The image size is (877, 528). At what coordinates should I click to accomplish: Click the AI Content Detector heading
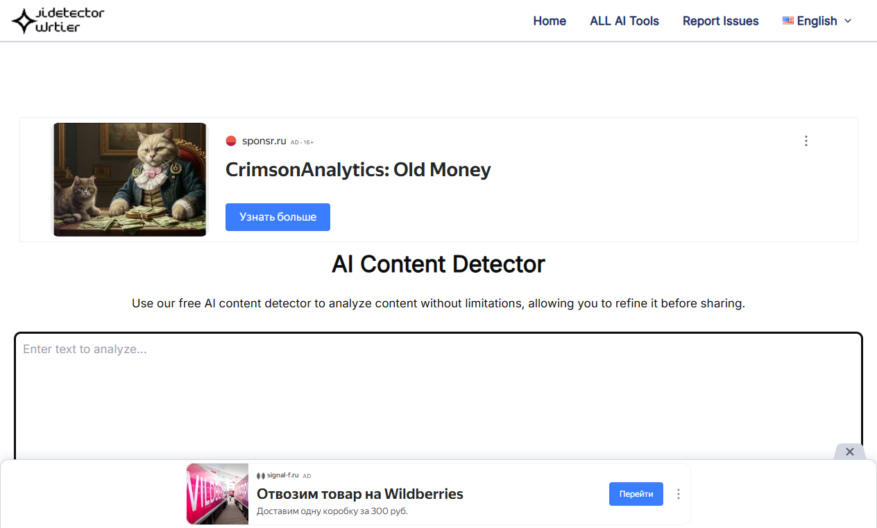click(x=438, y=264)
